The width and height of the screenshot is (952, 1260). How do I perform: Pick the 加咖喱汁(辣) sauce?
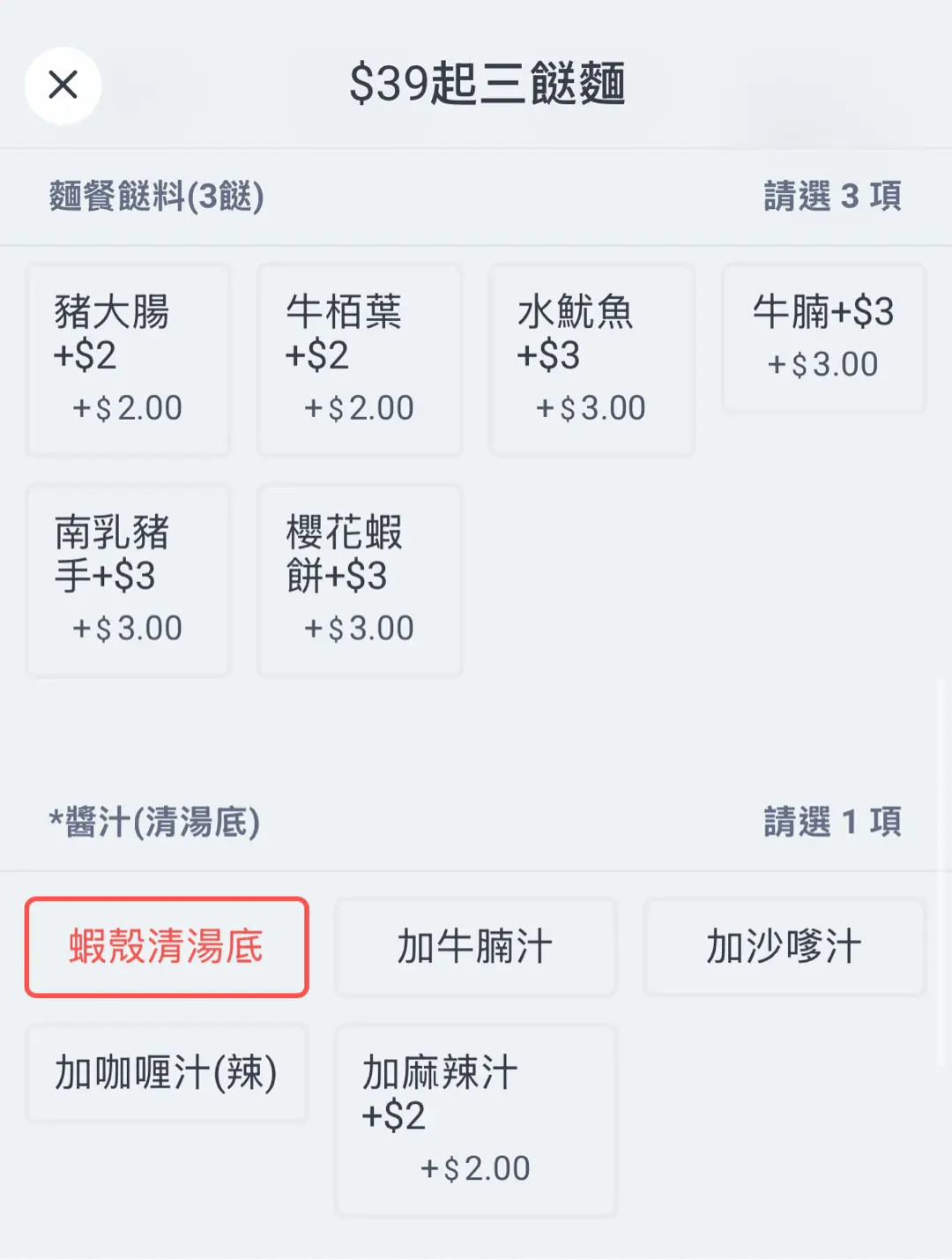click(167, 1073)
